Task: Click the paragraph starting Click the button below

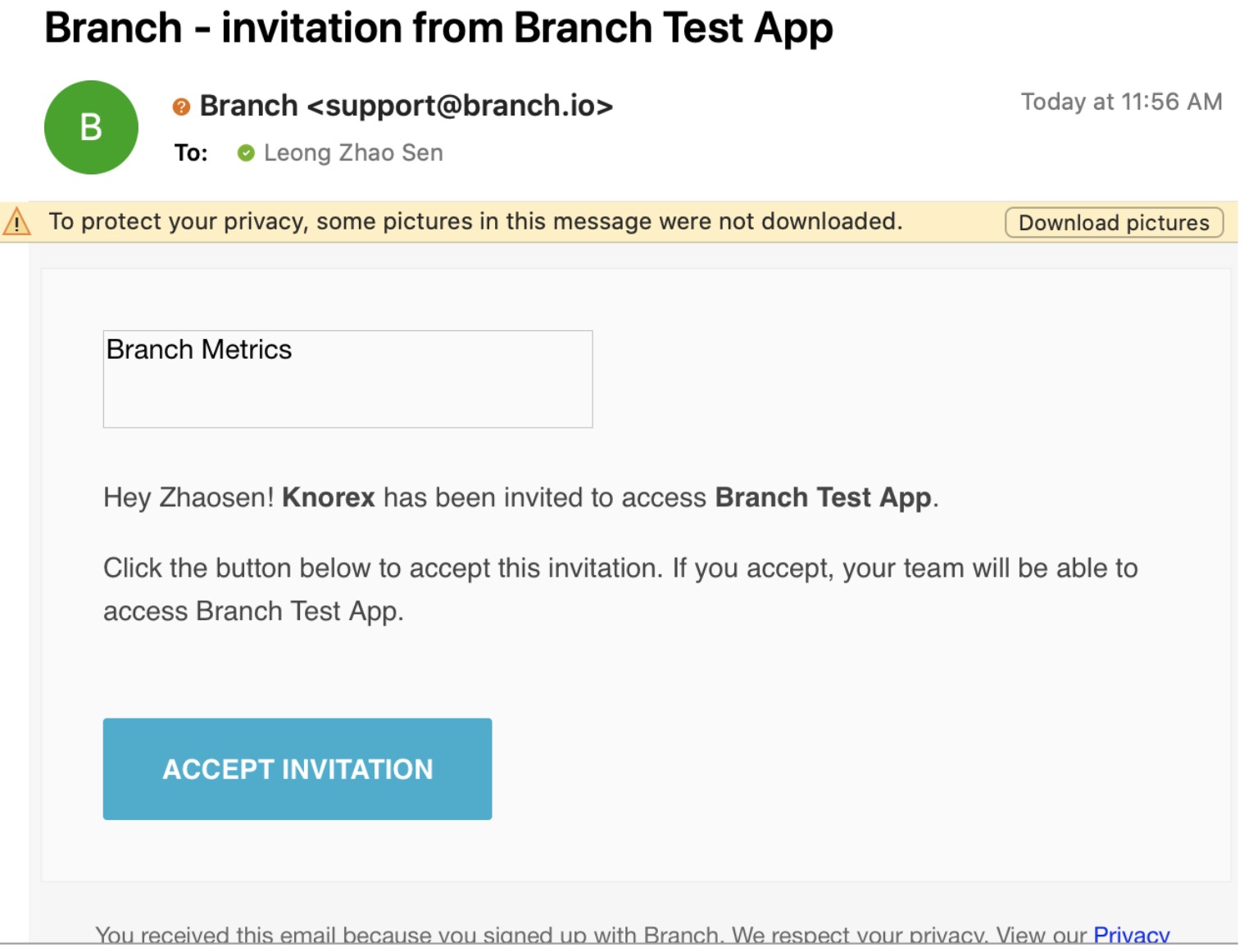Action: [x=620, y=589]
